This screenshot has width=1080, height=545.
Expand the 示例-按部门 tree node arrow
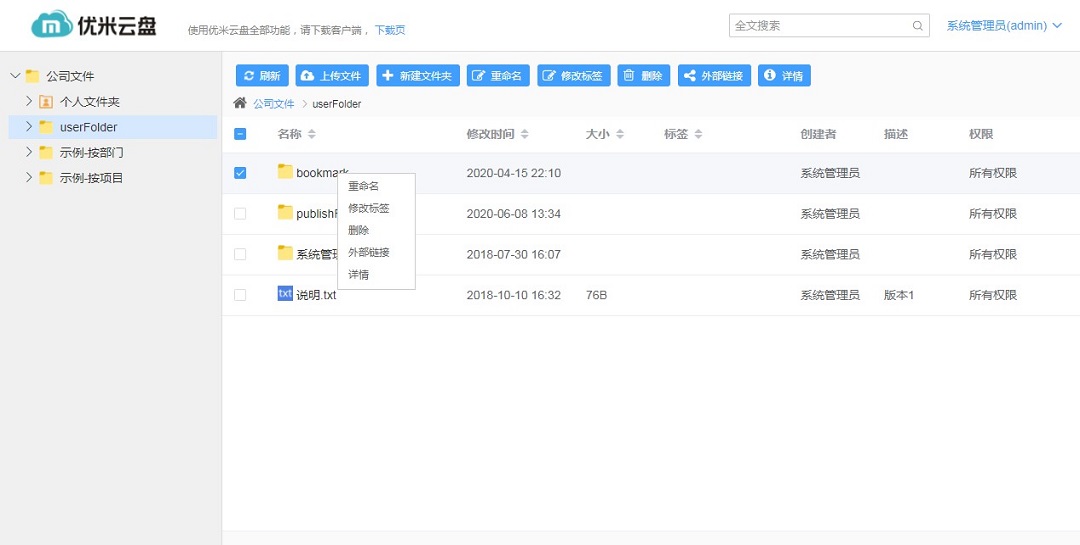[29, 153]
